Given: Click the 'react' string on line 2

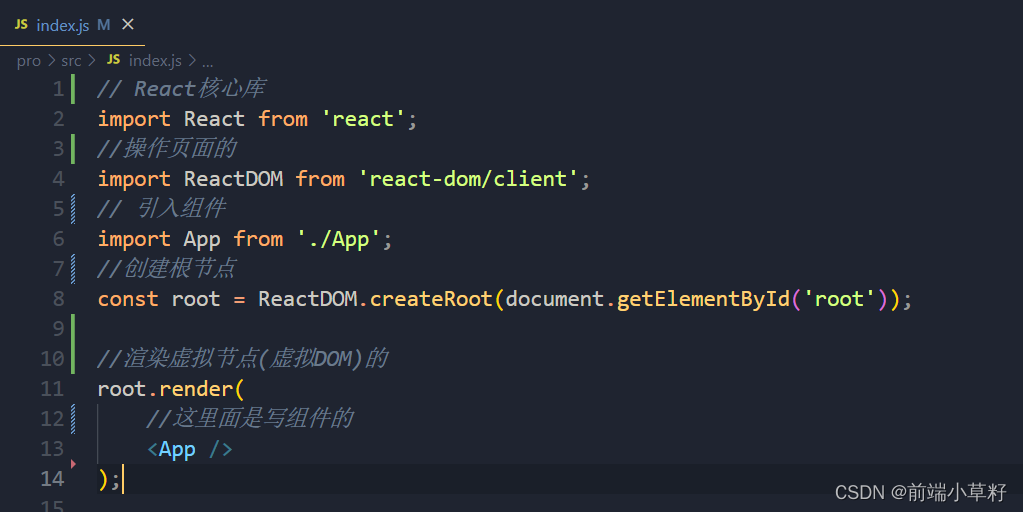Looking at the screenshot, I should 363,119.
